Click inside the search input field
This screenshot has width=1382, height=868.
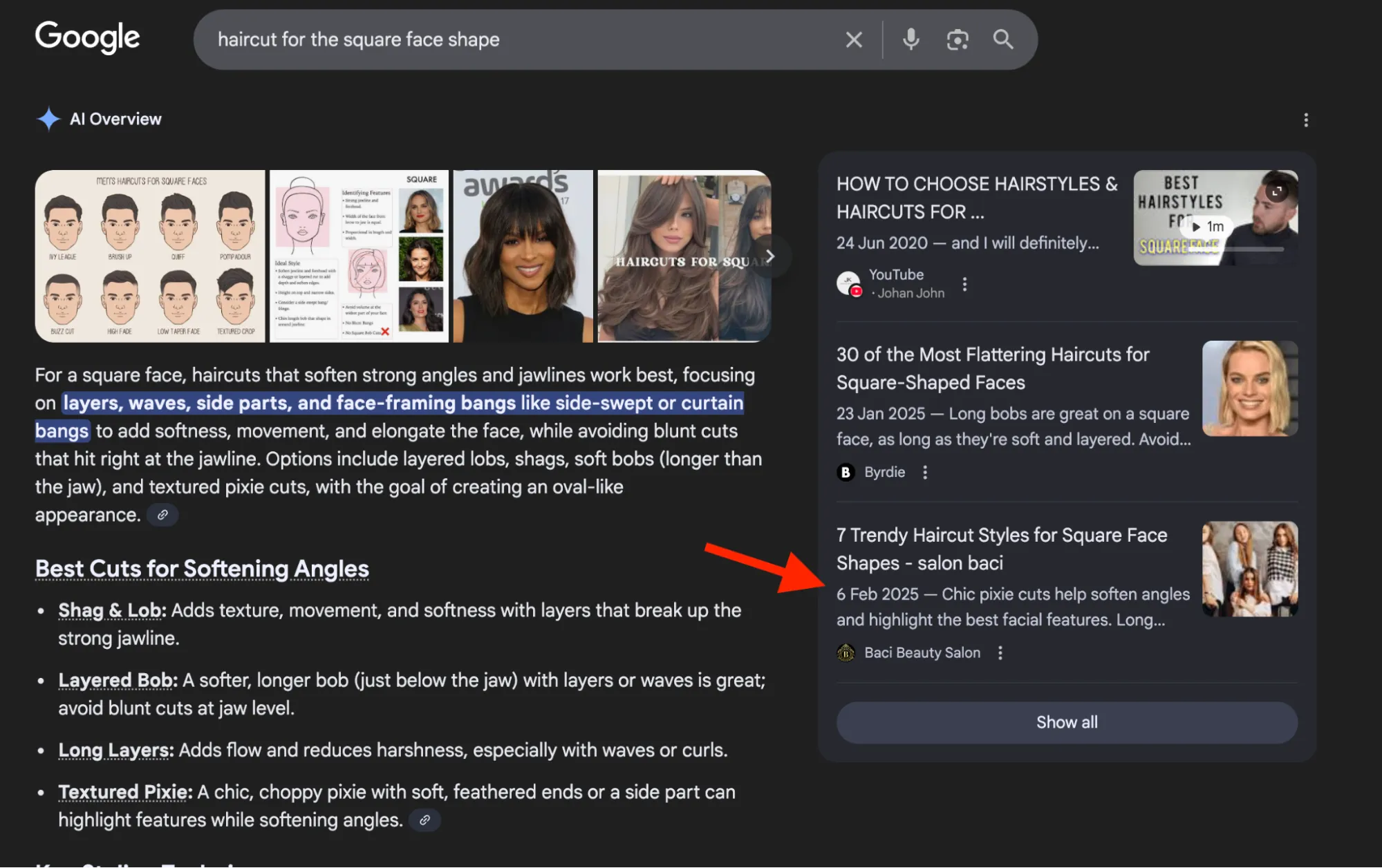(x=484, y=39)
